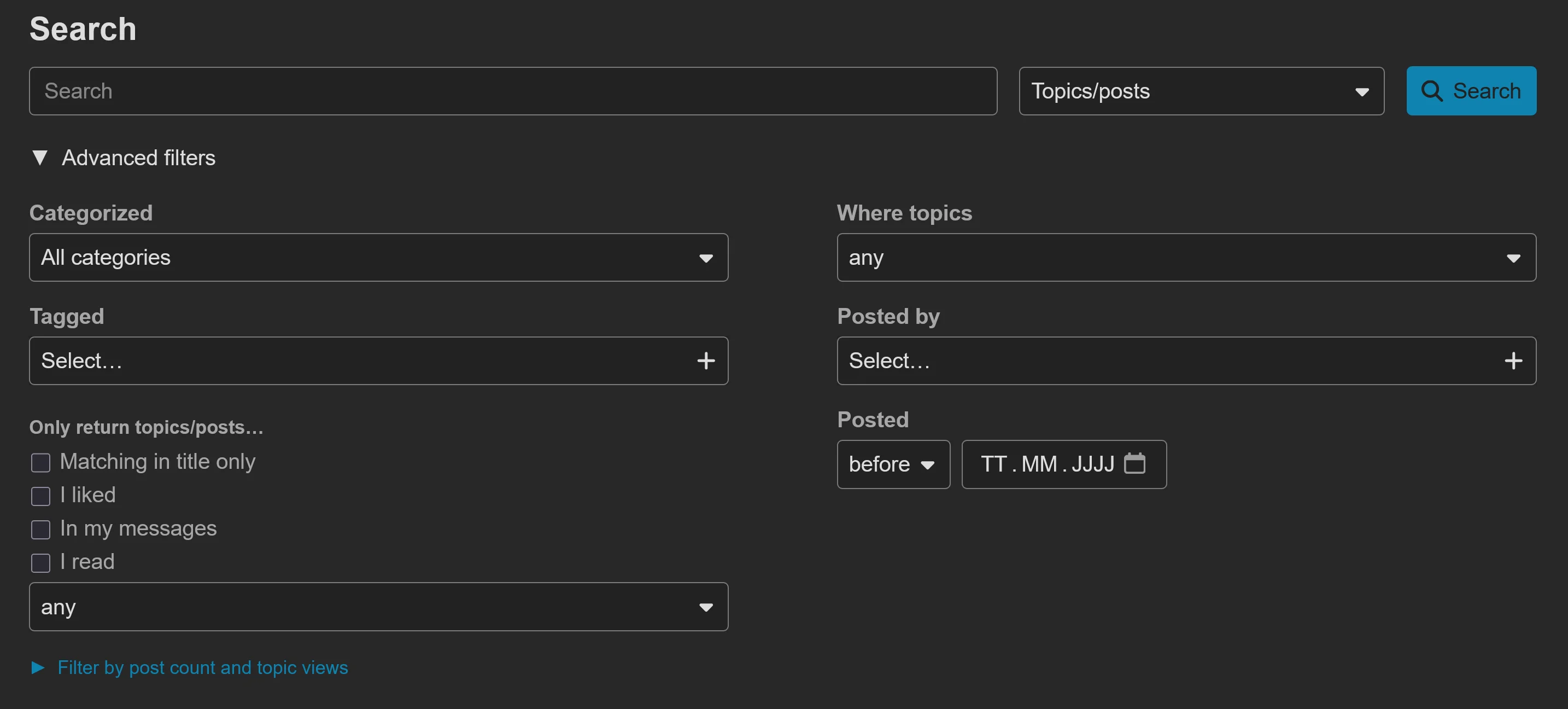Open the All categories dropdown
The image size is (1568, 709).
pyautogui.click(x=378, y=257)
